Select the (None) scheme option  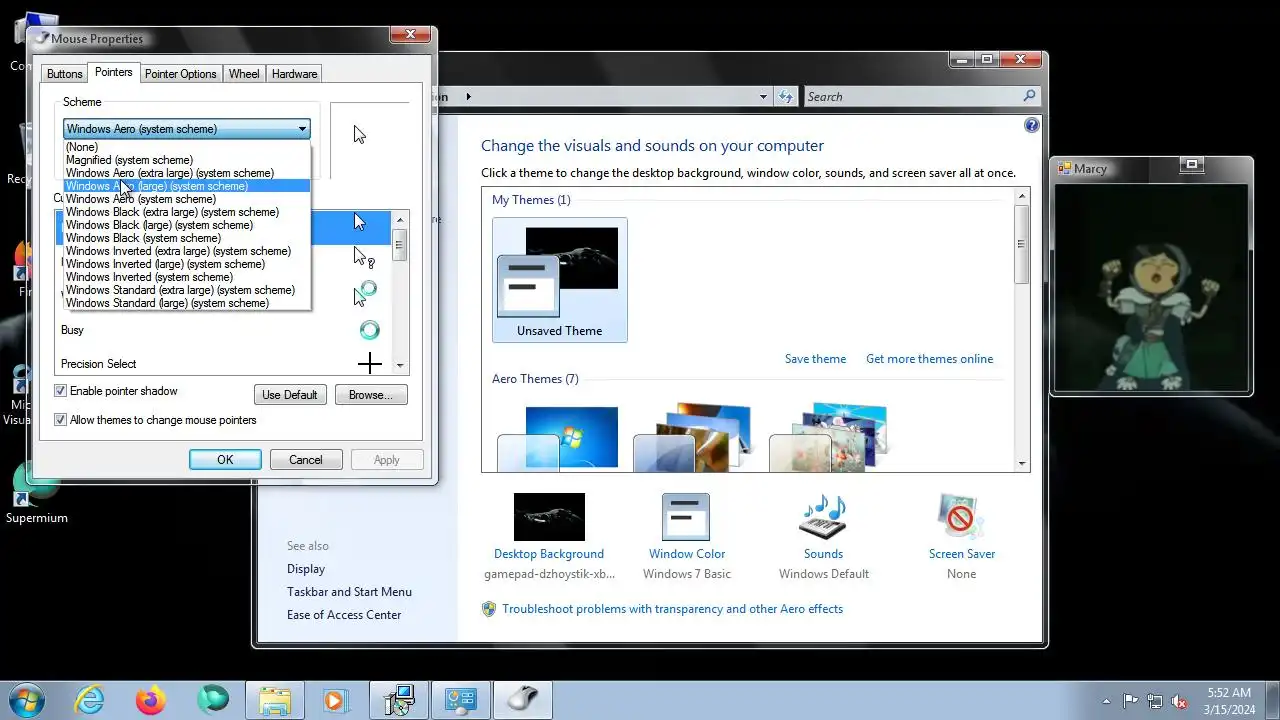tap(187, 147)
